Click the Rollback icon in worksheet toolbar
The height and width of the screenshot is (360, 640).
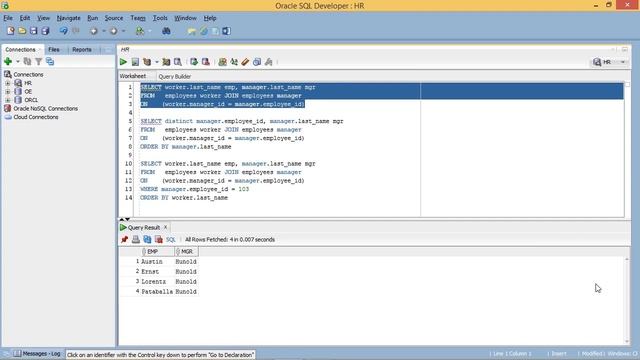click(206, 62)
